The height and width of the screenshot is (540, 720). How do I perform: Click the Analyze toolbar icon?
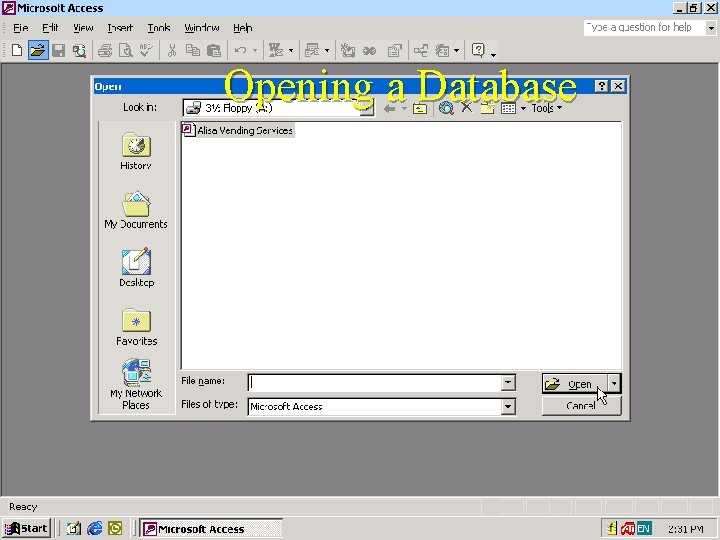[x=312, y=50]
